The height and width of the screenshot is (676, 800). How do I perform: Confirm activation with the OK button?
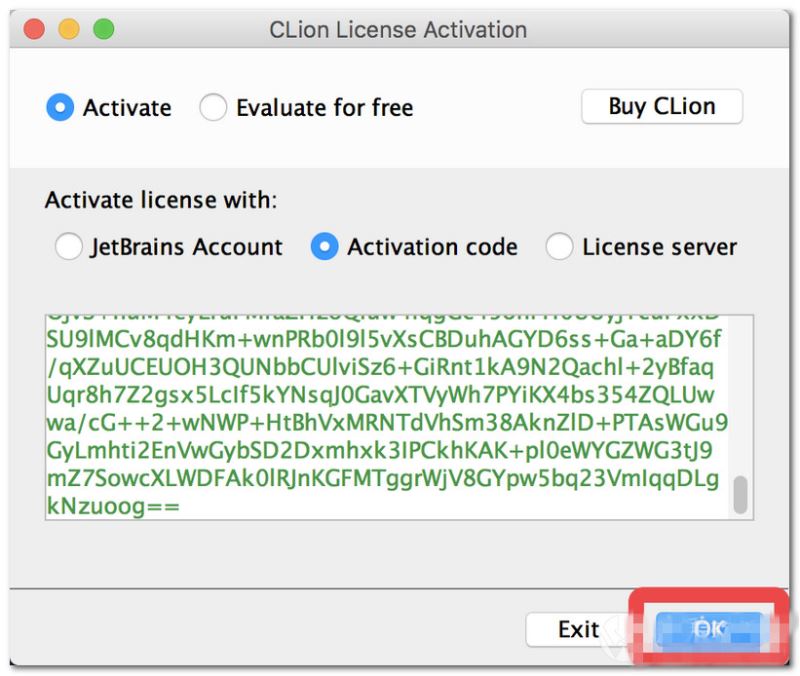coord(709,630)
